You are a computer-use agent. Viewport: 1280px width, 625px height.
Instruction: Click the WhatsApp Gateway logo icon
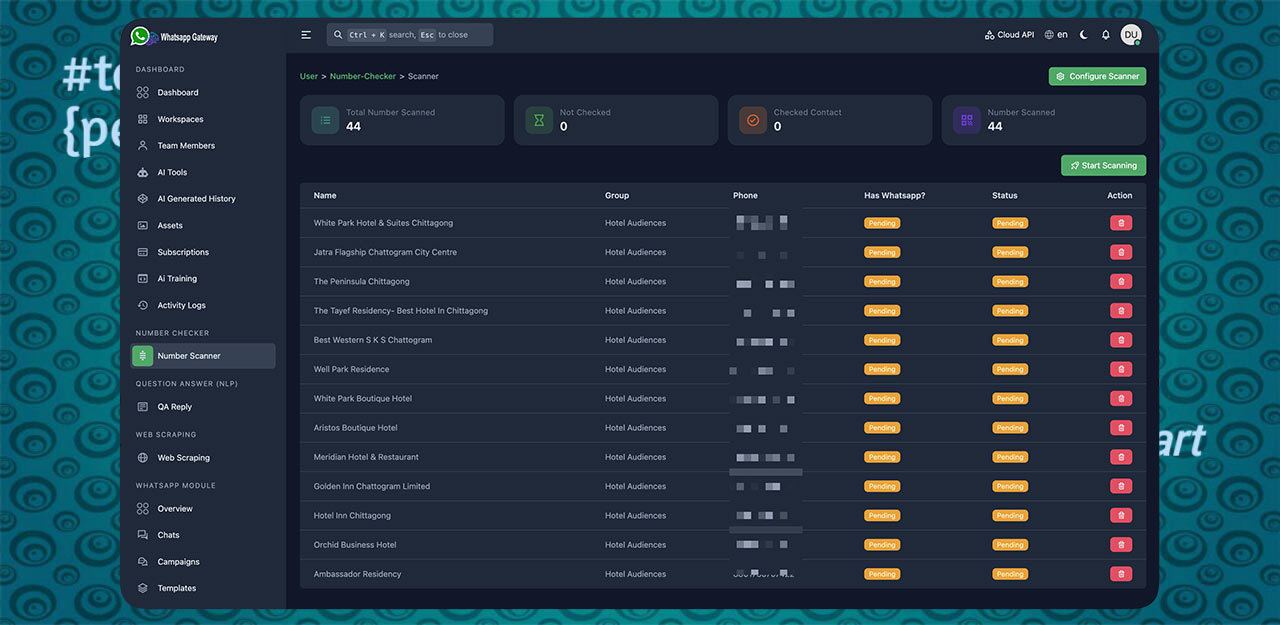[140, 36]
